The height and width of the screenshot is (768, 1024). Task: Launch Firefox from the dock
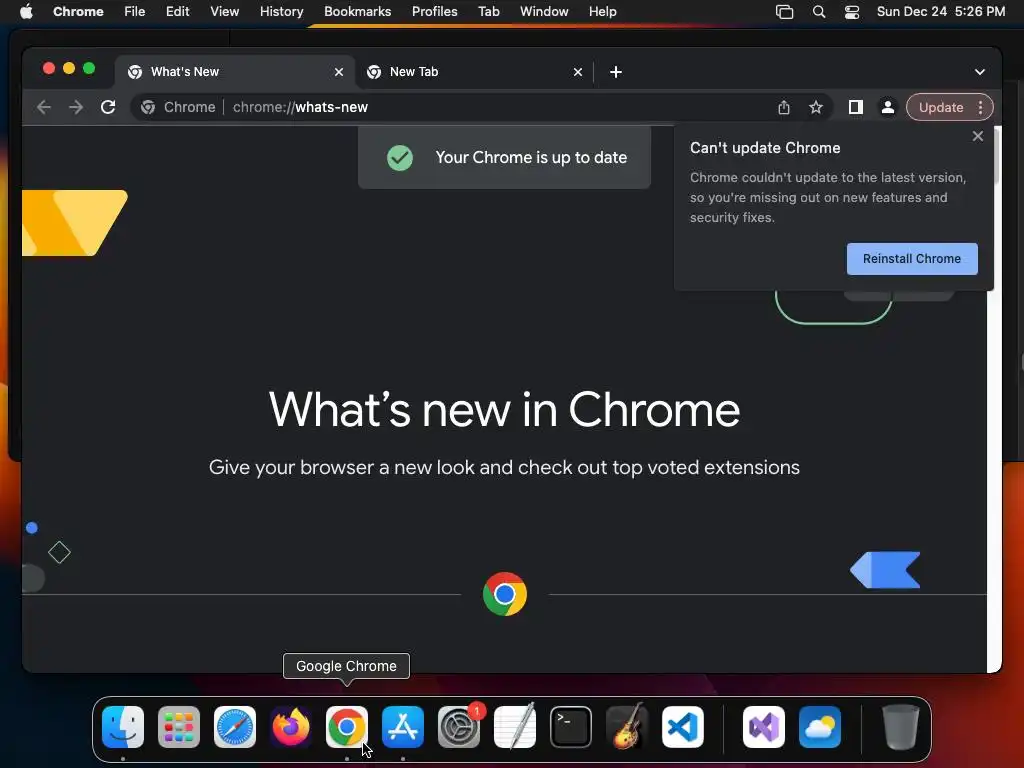[x=291, y=727]
